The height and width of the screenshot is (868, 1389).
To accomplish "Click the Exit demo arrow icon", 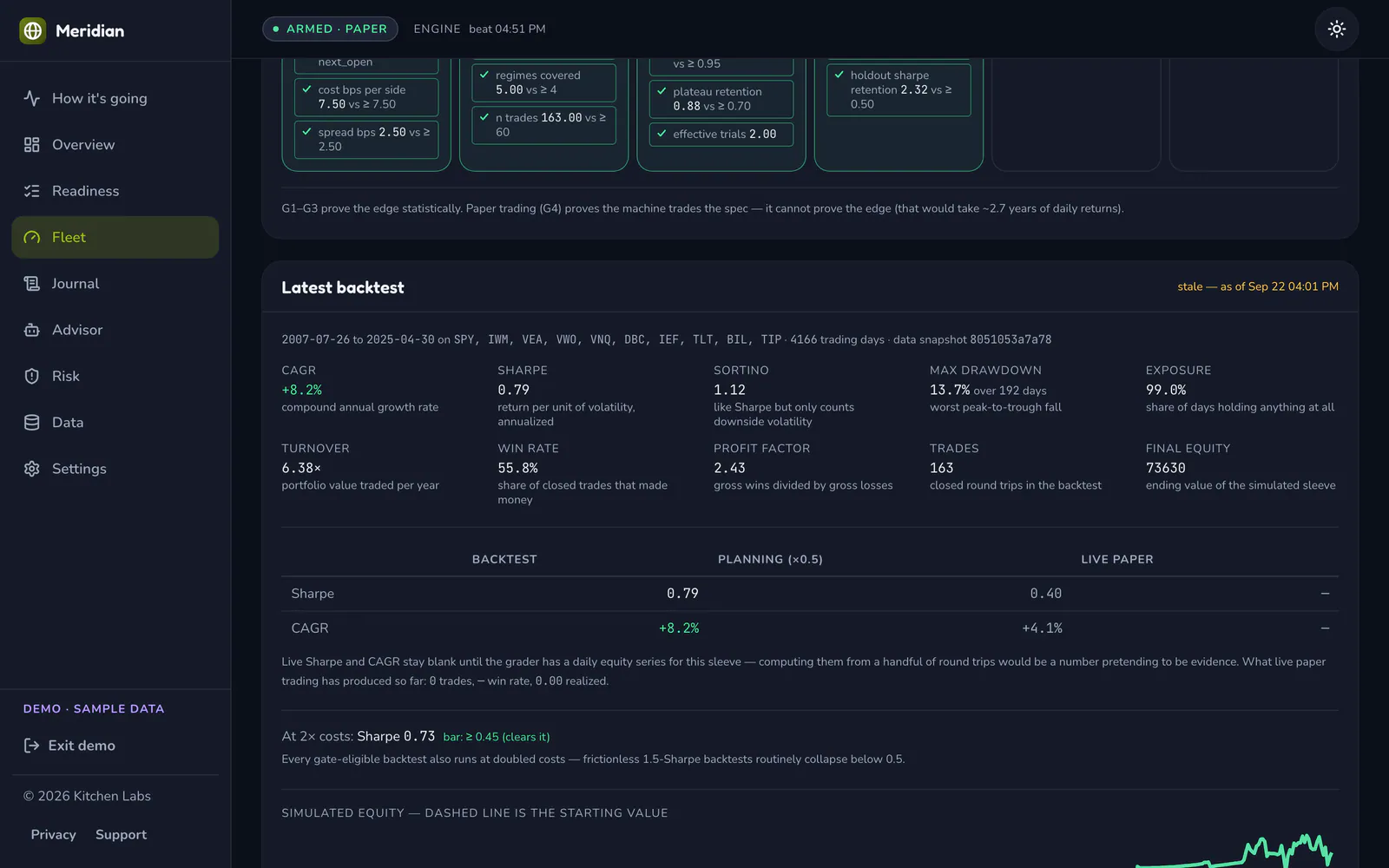I will [31, 746].
